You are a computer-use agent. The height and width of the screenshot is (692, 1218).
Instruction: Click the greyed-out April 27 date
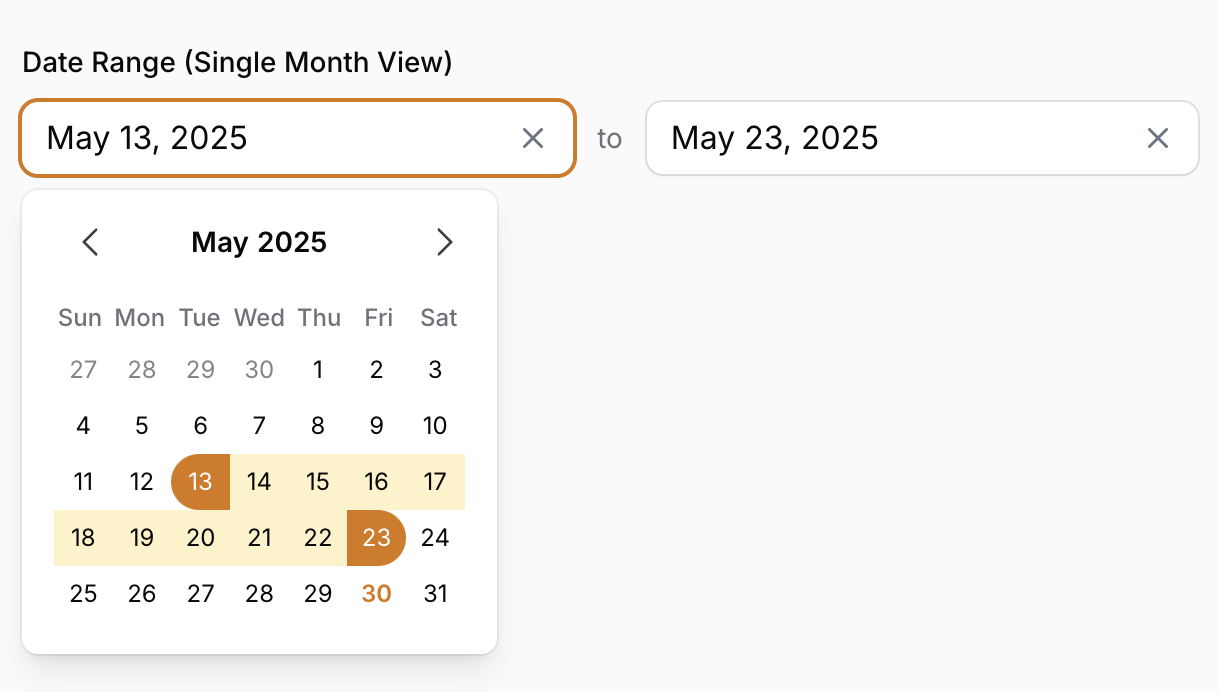tap(83, 369)
